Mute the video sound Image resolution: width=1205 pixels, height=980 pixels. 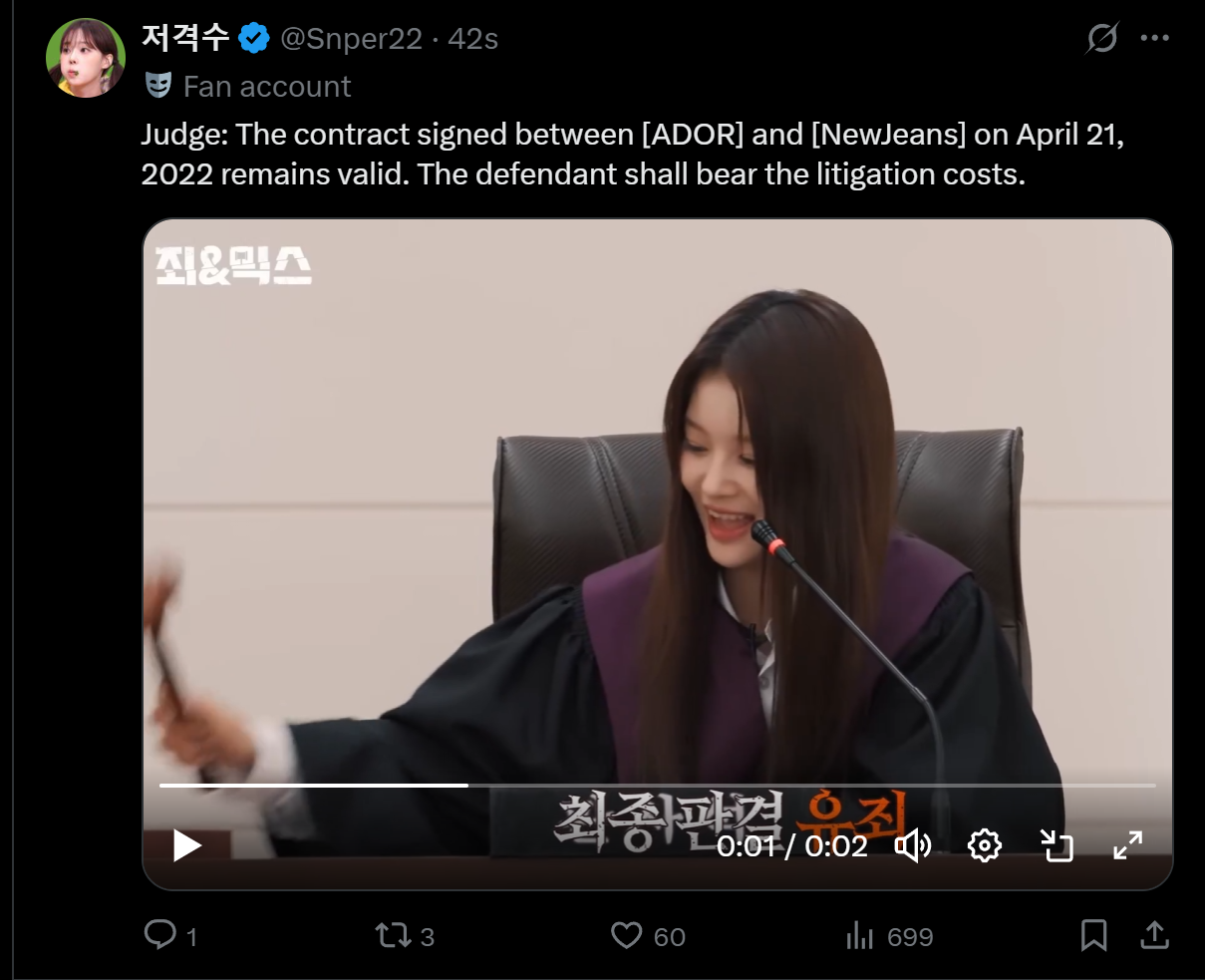click(x=913, y=846)
